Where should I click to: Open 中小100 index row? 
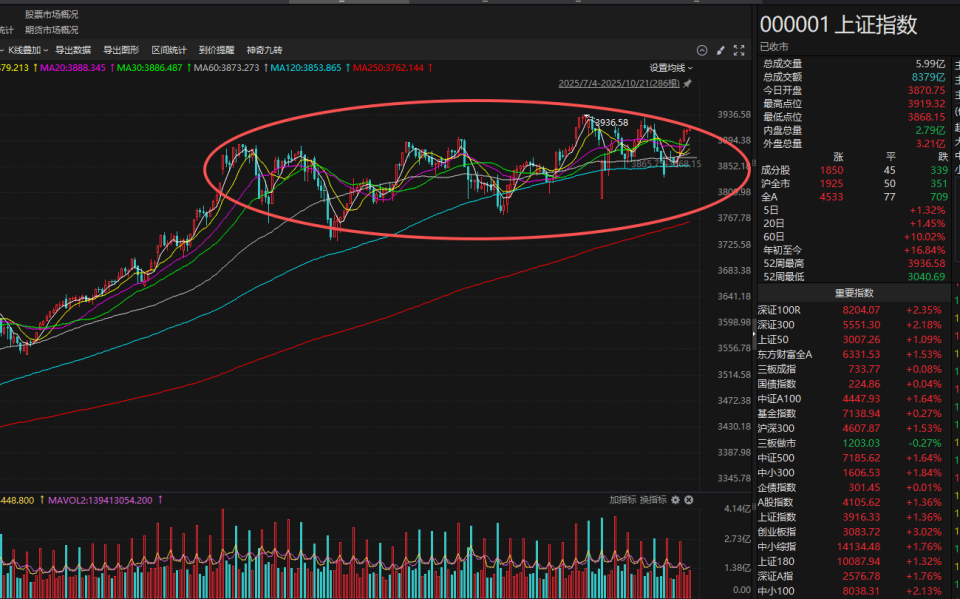[x=853, y=591]
